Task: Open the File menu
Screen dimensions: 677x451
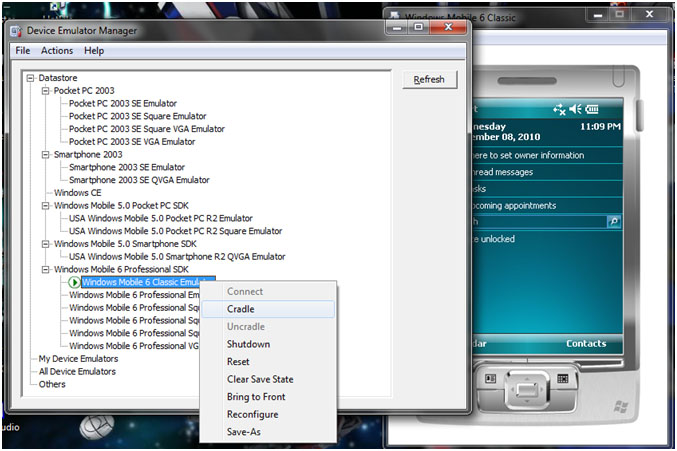Action: tap(22, 51)
